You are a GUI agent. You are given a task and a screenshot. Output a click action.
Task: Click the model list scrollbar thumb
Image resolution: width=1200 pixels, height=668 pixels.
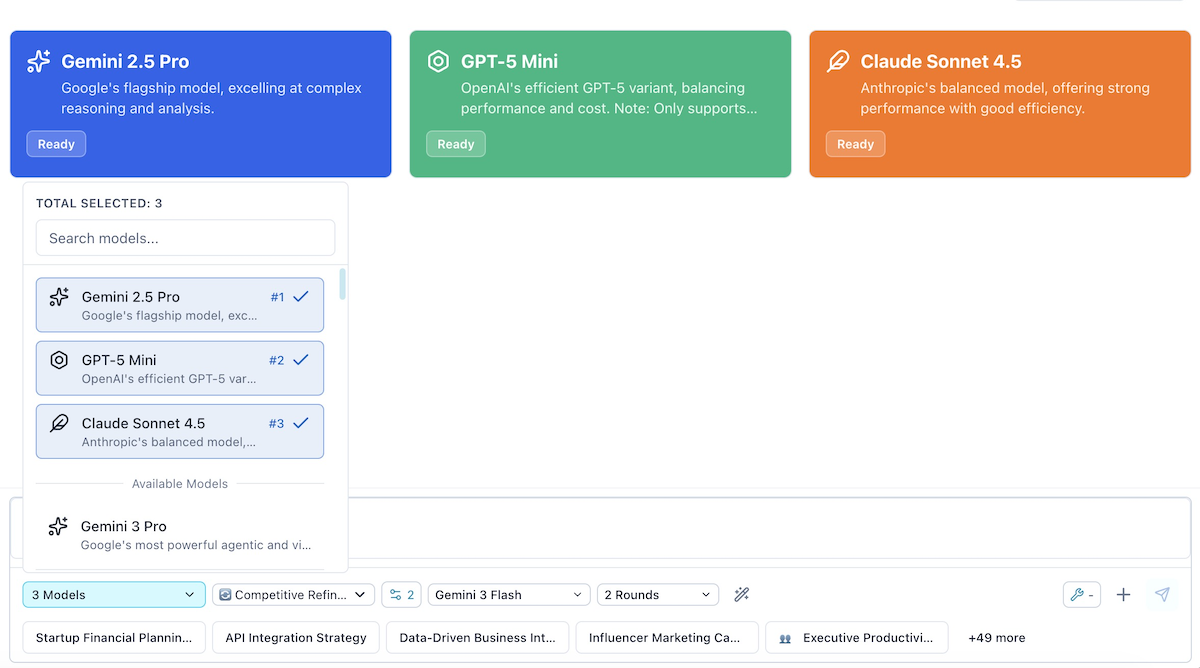[x=343, y=284]
